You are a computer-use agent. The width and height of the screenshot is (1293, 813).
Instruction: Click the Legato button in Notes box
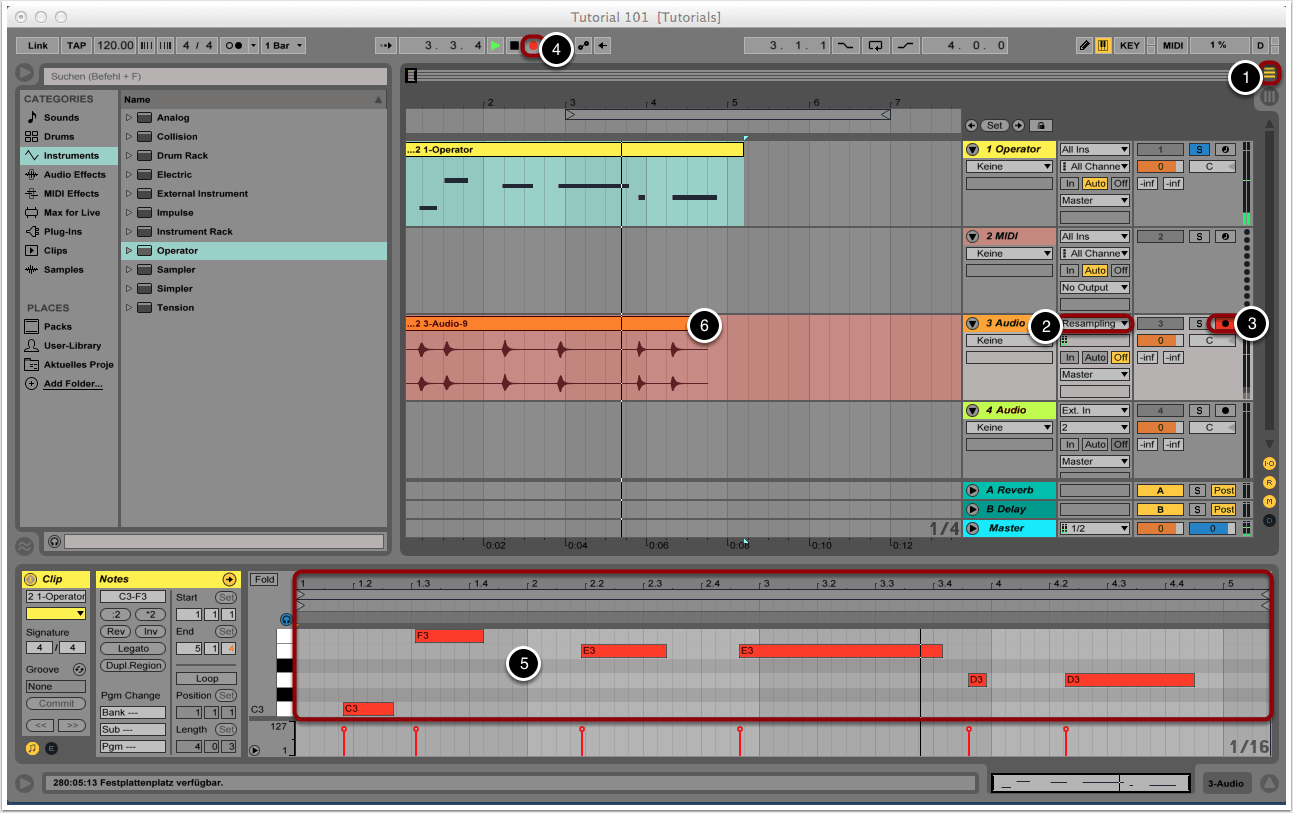click(x=133, y=649)
